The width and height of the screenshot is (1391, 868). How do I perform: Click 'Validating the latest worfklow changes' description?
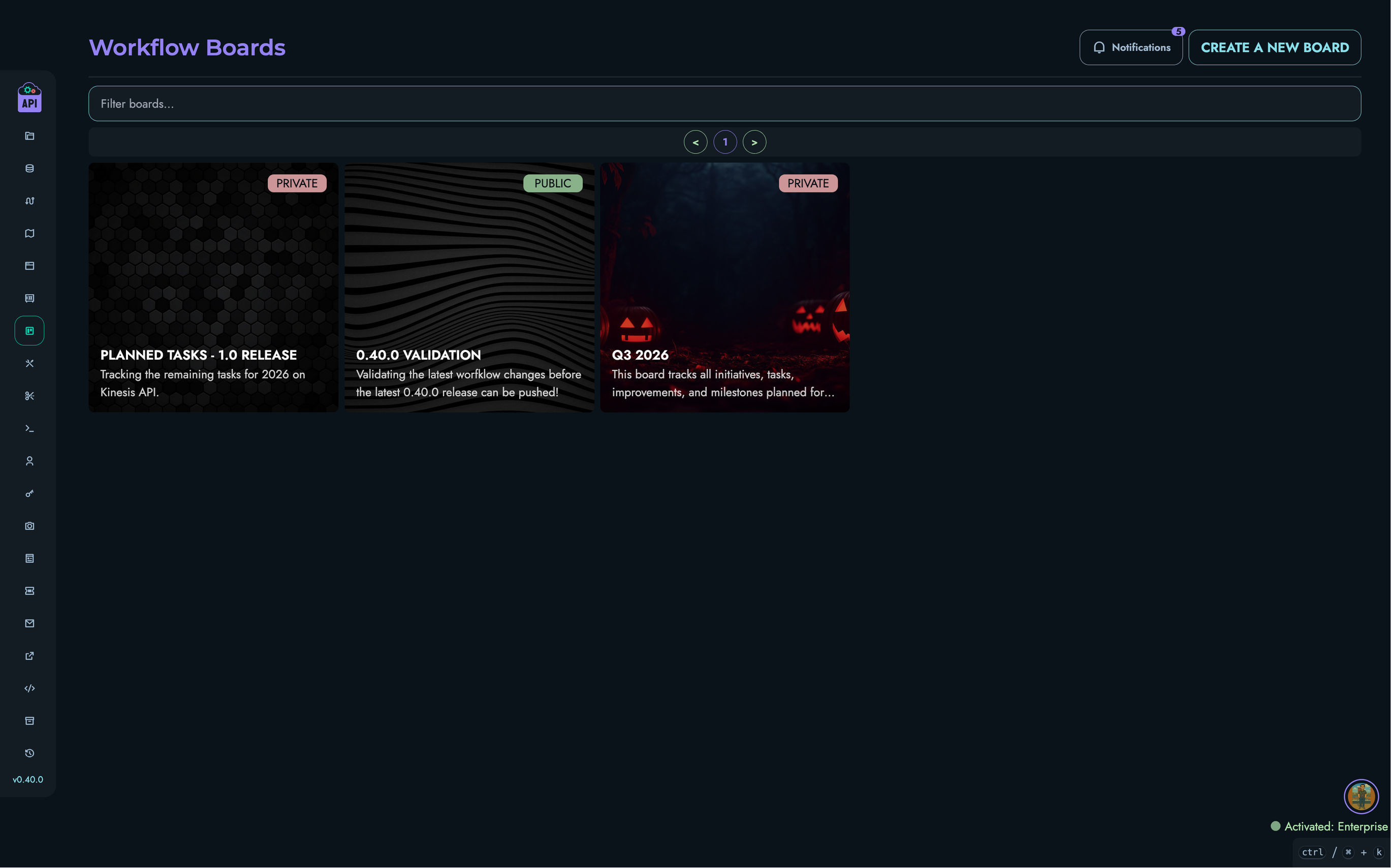click(x=468, y=383)
